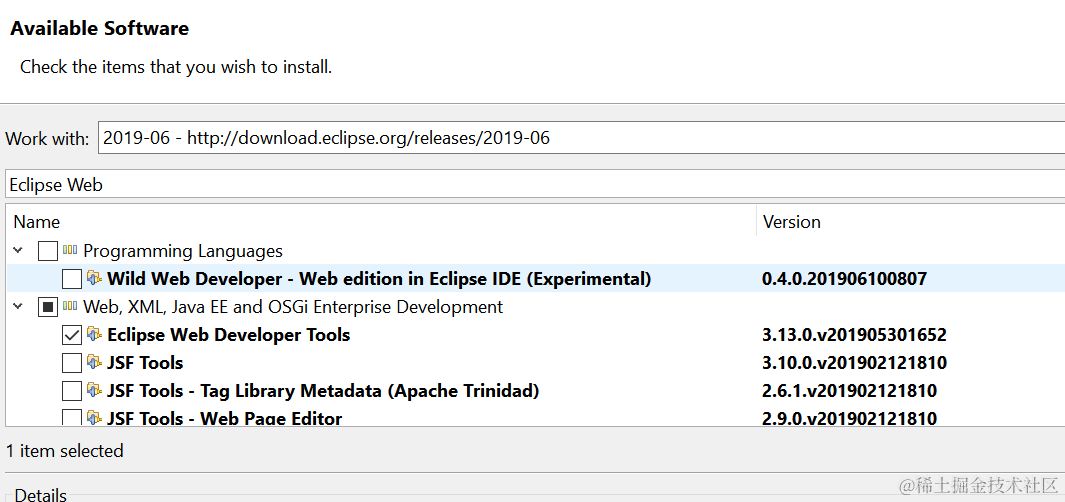Select JSF Tools - Tag Library Metadata row
The height and width of the screenshot is (502, 1065).
tap(323, 390)
